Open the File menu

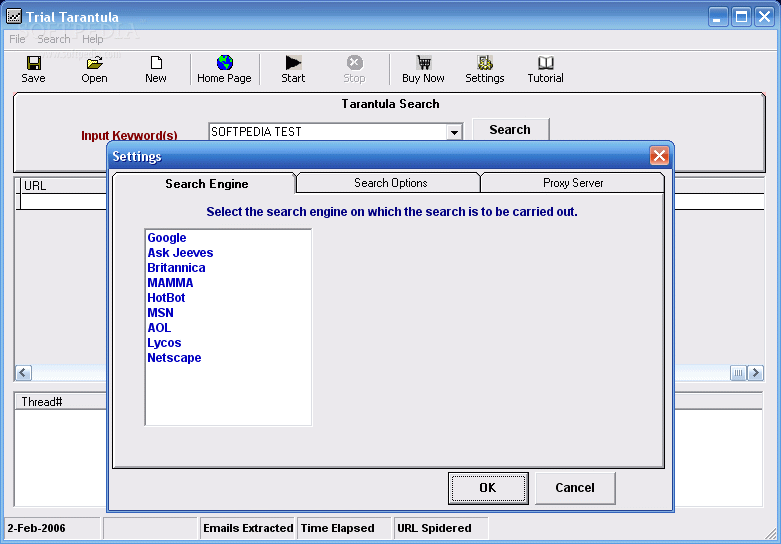coord(17,39)
